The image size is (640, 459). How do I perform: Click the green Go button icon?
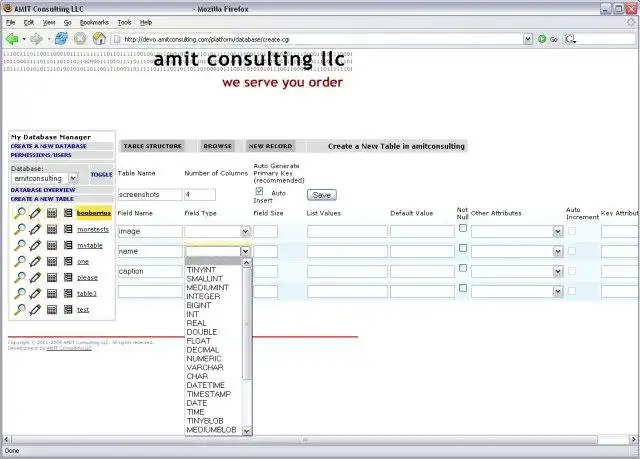pyautogui.click(x=542, y=39)
